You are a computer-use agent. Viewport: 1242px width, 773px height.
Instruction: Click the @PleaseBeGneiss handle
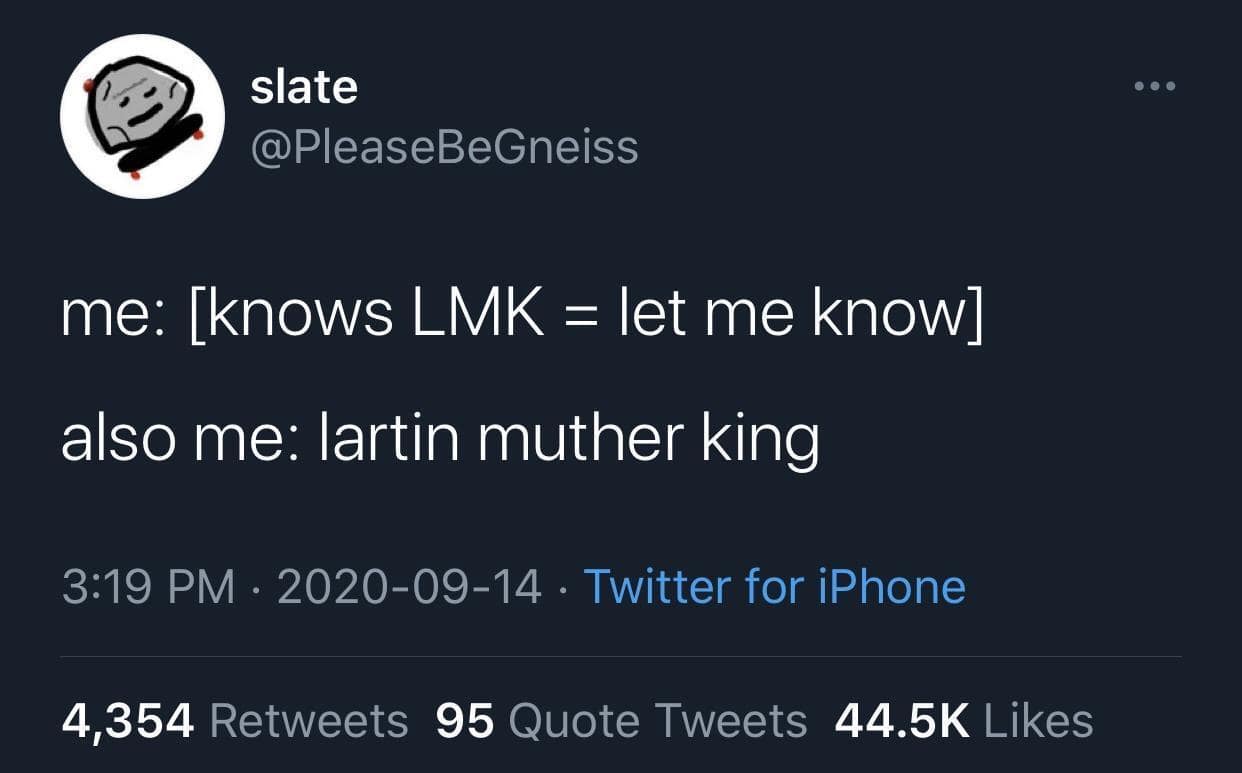[443, 147]
